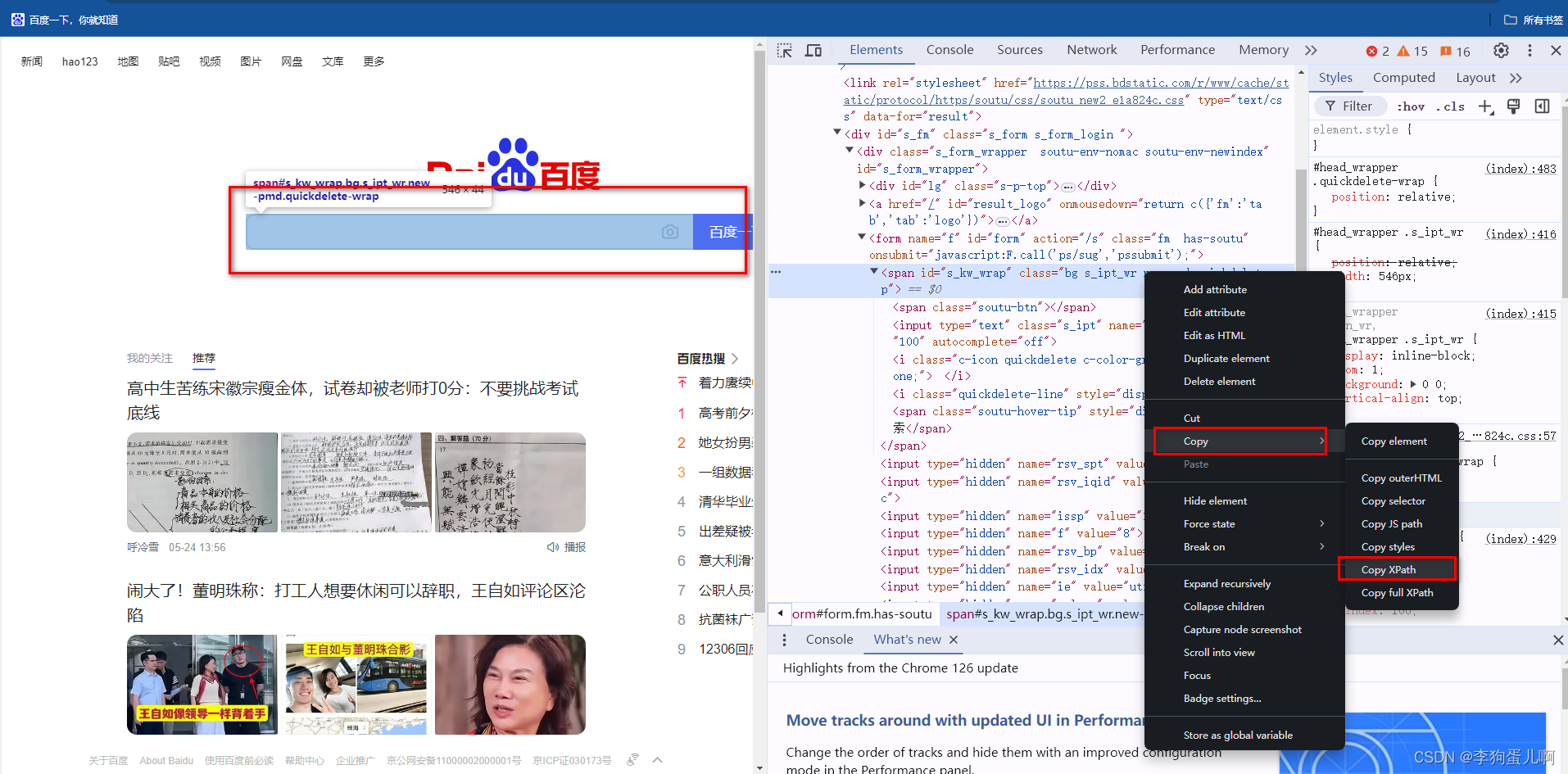Open the hao123 link
Viewport: 1568px width, 774px height.
[79, 61]
